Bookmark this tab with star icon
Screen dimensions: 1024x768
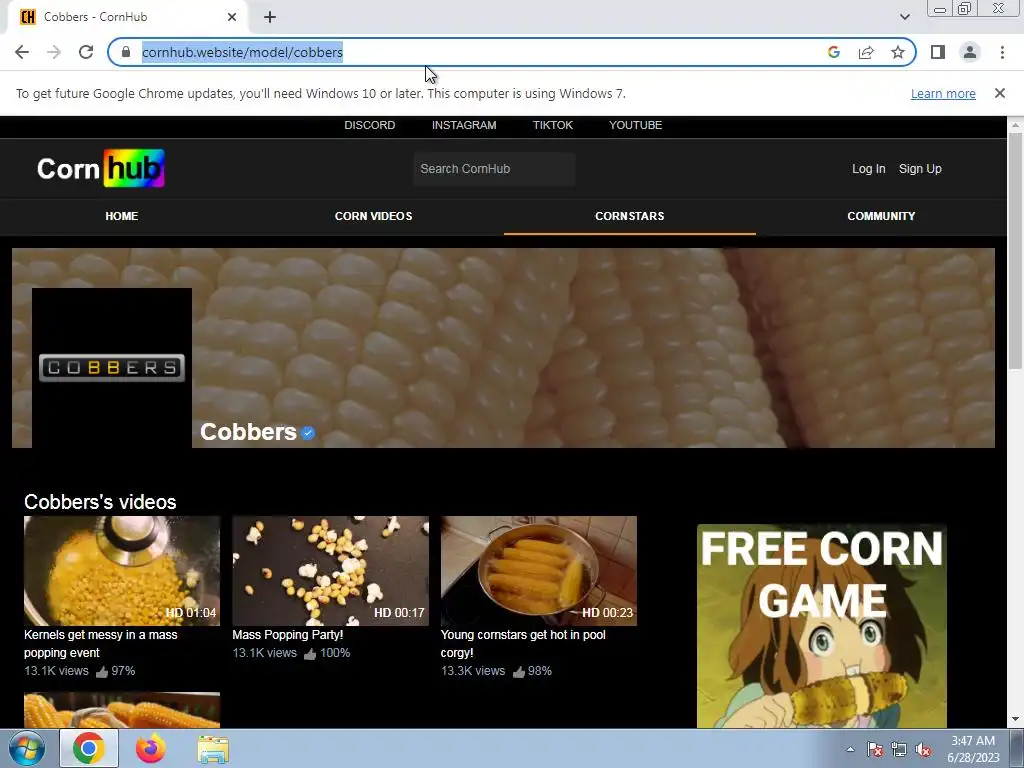898,52
